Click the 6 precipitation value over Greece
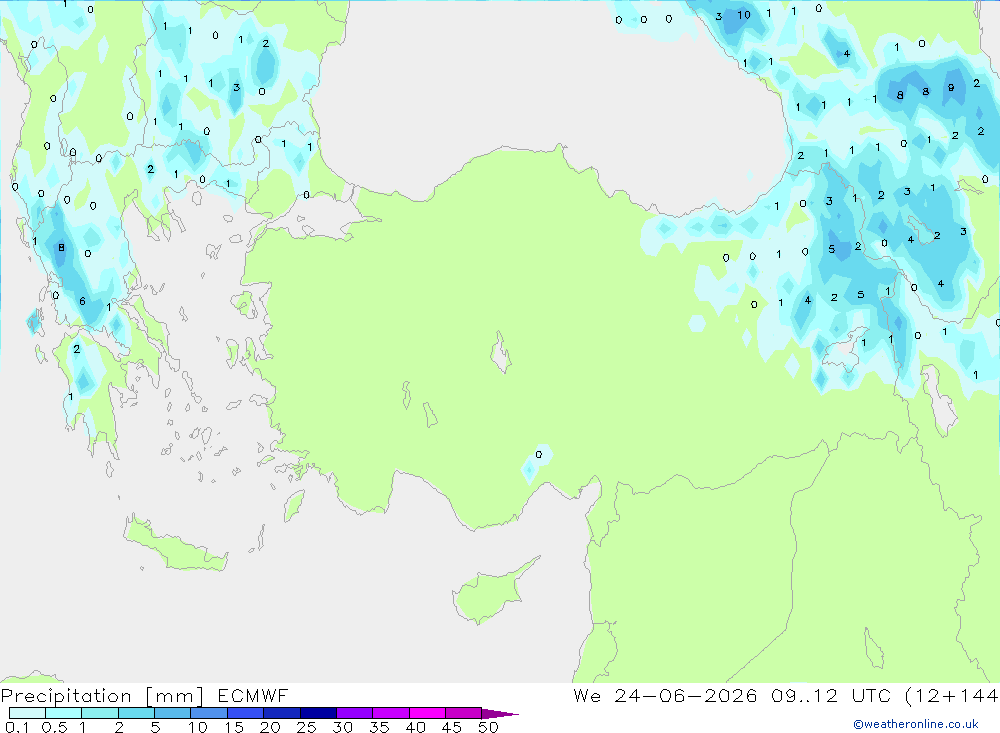The width and height of the screenshot is (1000, 733). click(82, 301)
